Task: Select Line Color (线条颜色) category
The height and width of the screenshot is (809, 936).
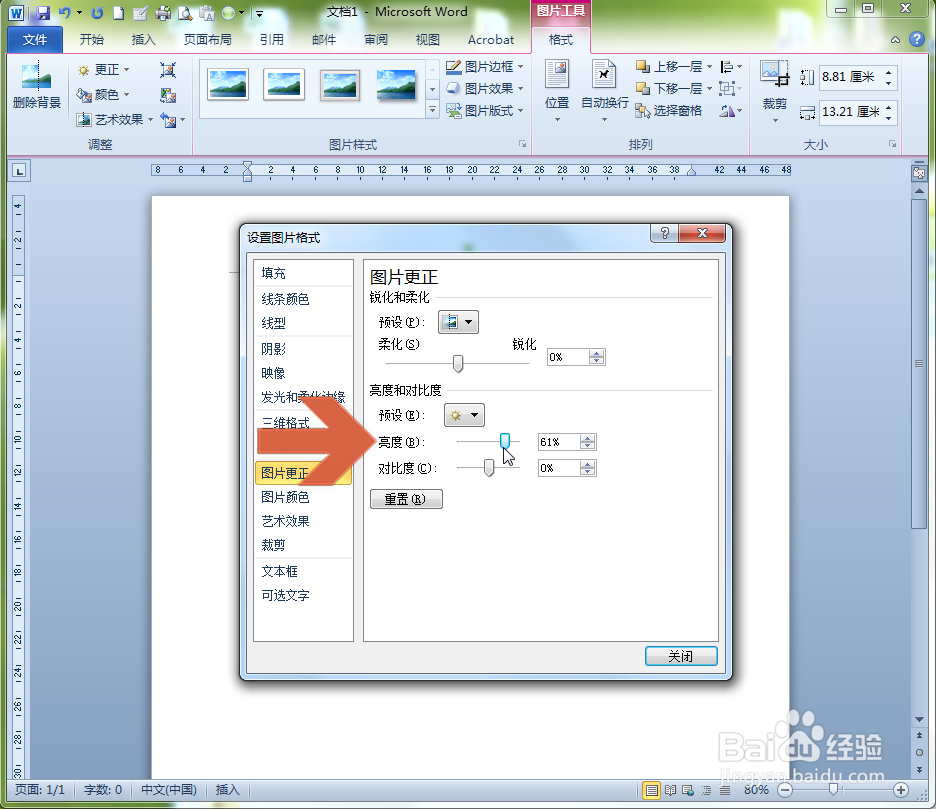Action: (x=285, y=299)
